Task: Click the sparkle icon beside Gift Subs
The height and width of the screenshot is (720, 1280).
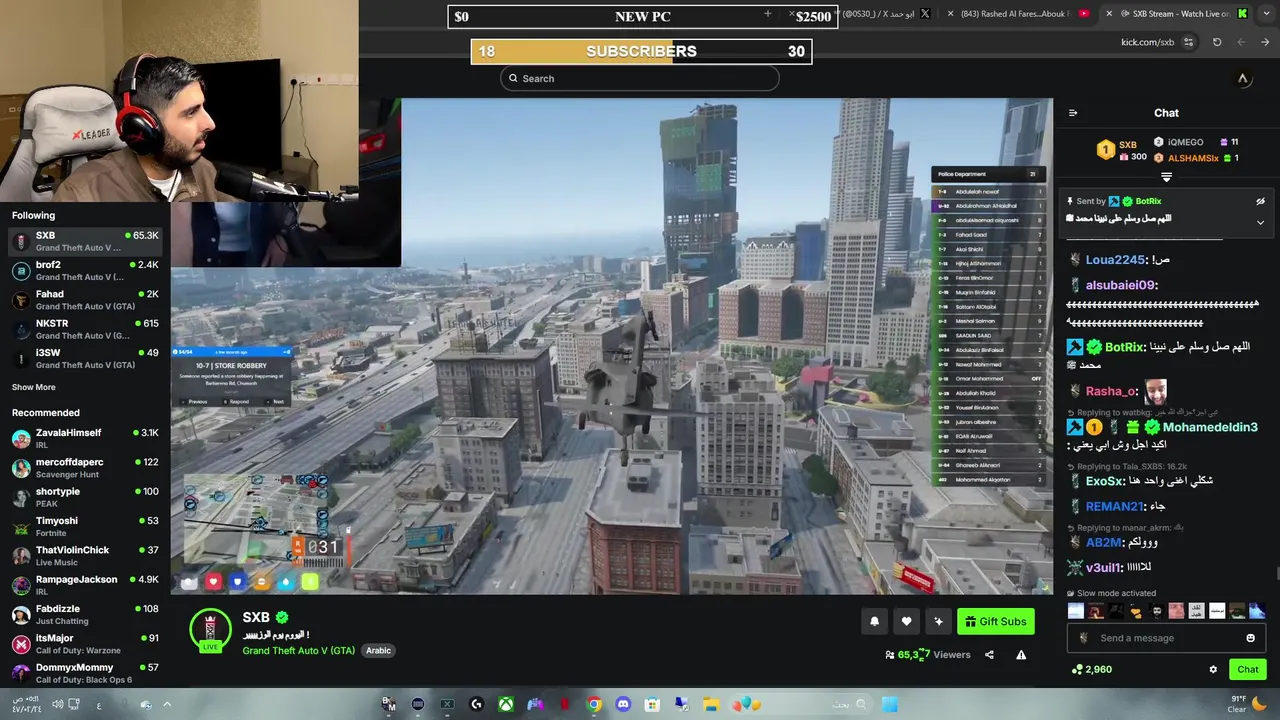Action: click(x=938, y=621)
